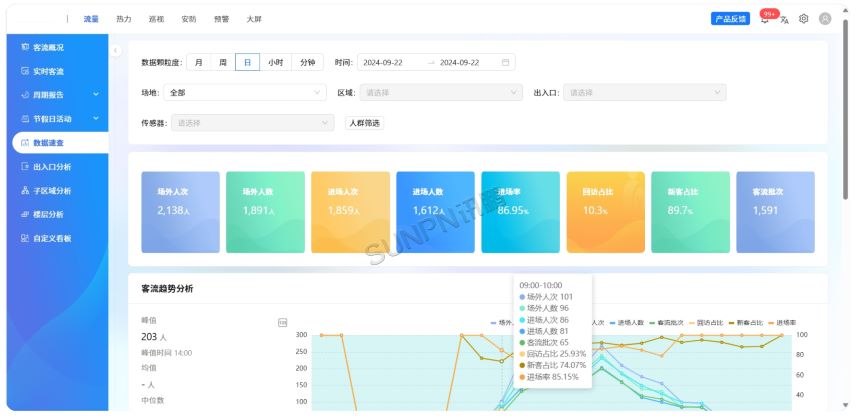
Task: Toggle the 进场率 legend series
Action: click(782, 323)
